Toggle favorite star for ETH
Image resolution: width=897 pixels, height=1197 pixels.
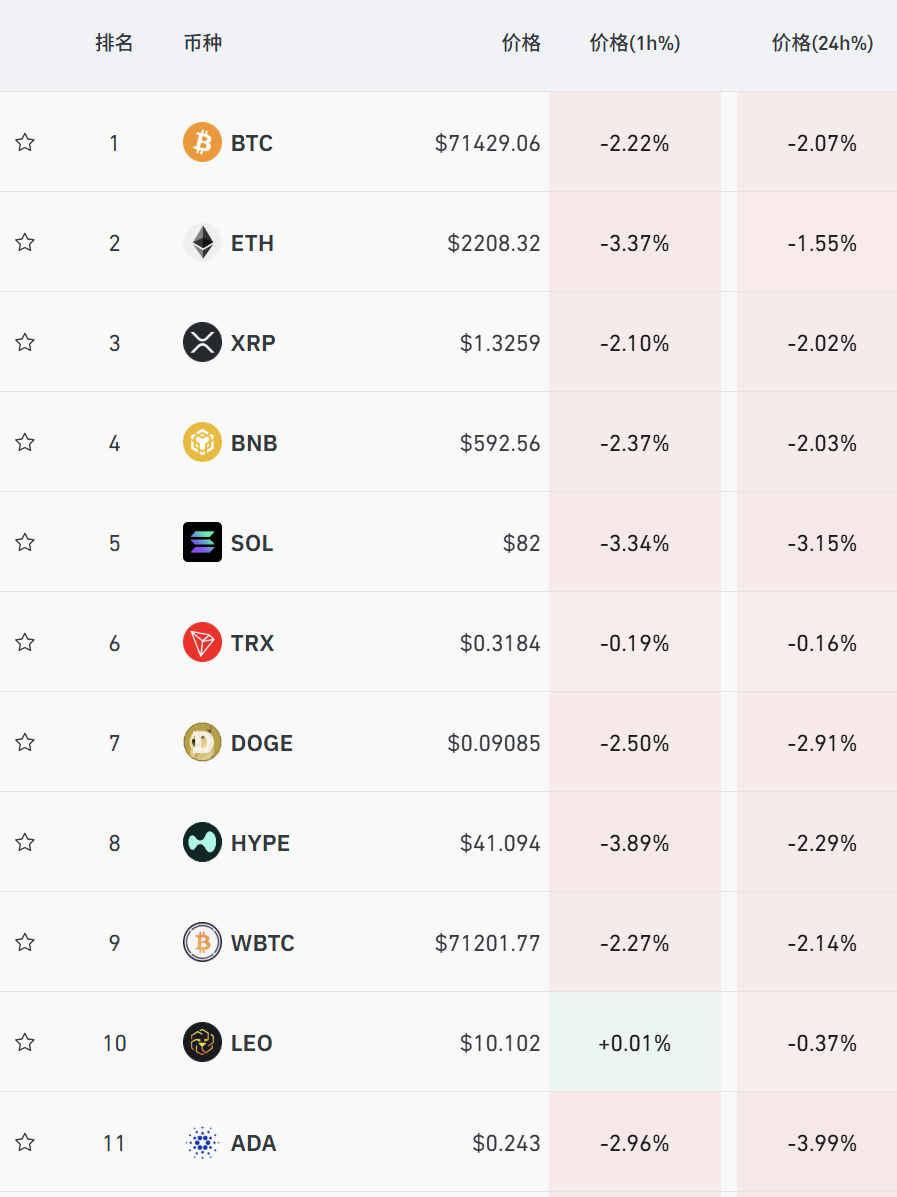point(25,242)
